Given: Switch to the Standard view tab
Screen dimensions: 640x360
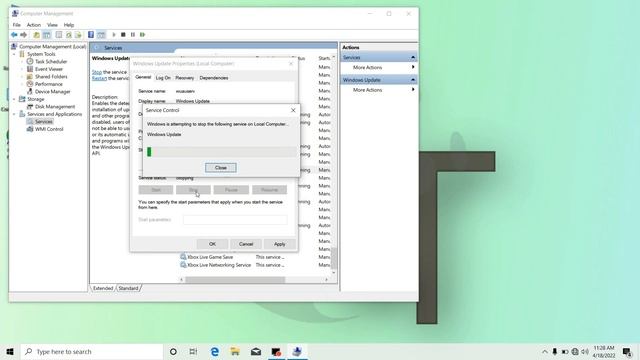Looking at the screenshot, I should click(x=128, y=288).
